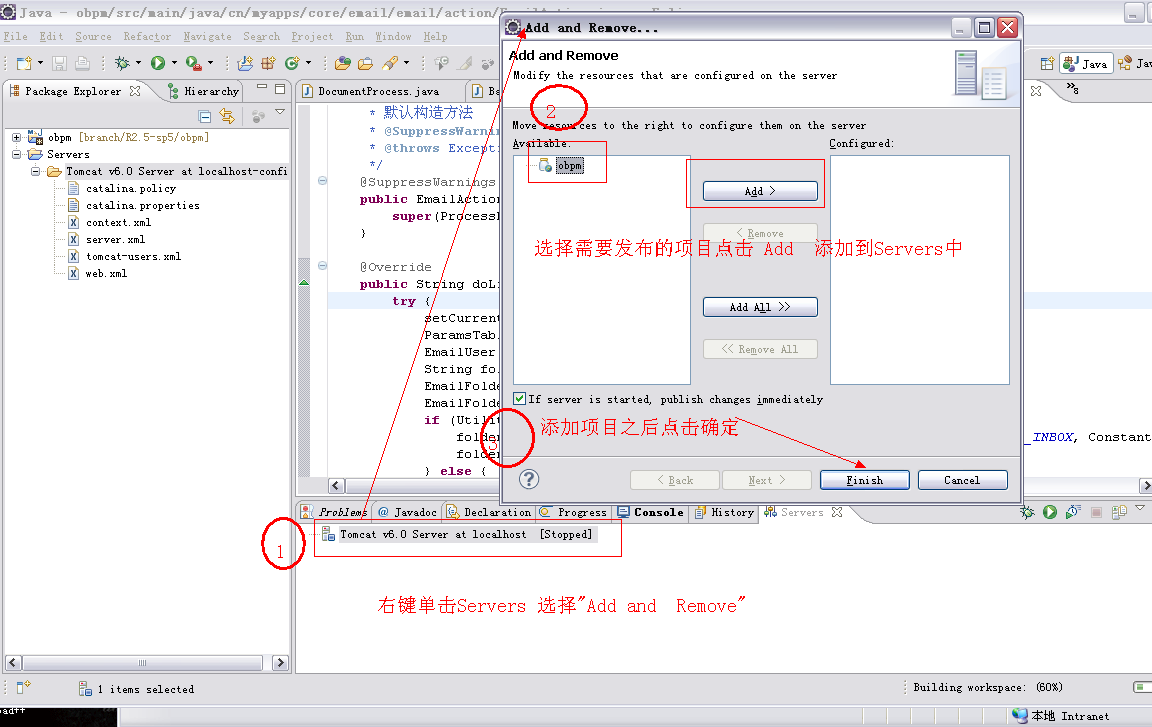Viewport: 1152px width, 727px height.
Task: Select tomcat-users.xml in Package Explorer
Action: click(x=133, y=256)
